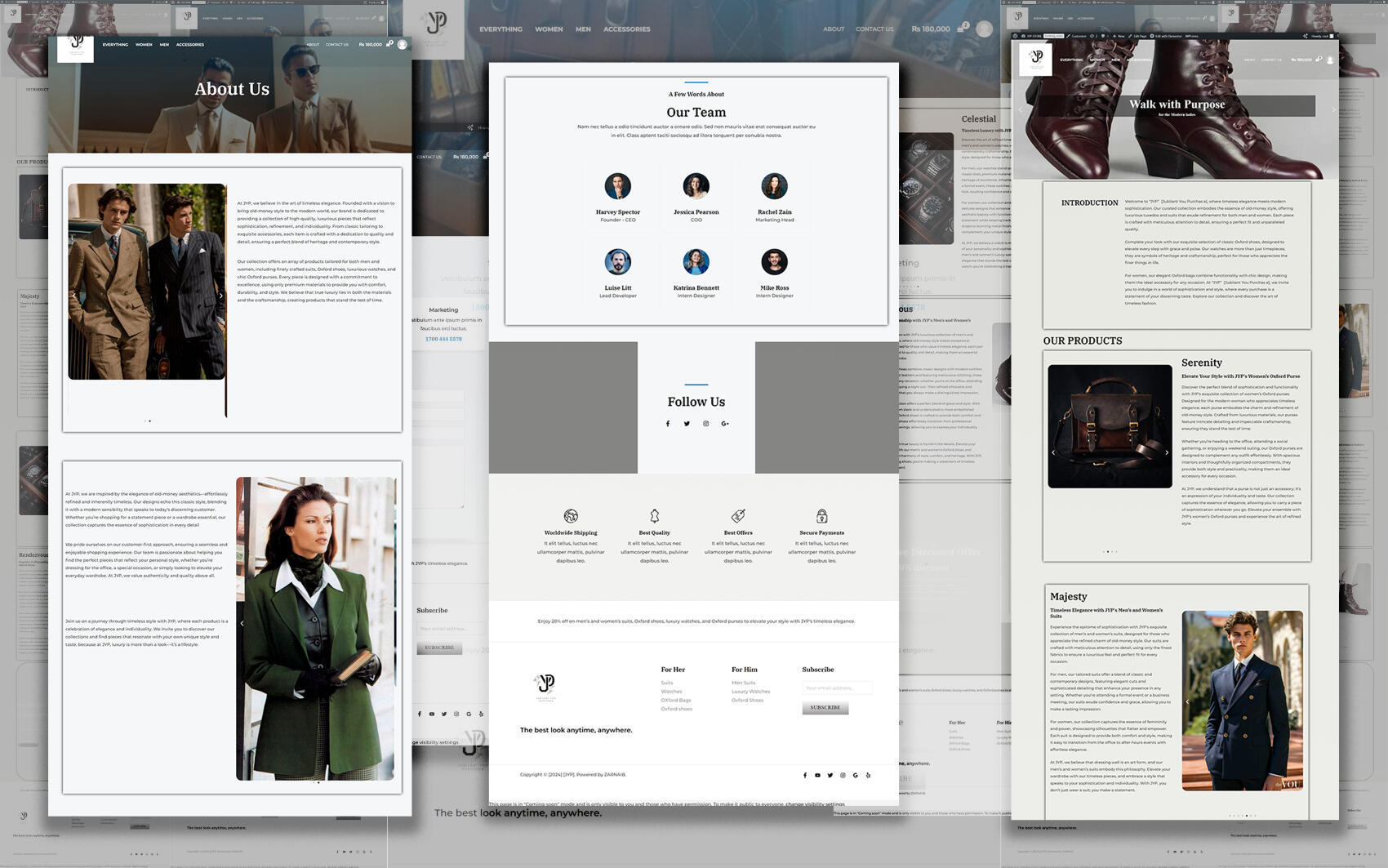1388x868 pixels.
Task: Click the Google Plus icon under Follow Us
Action: pos(725,424)
